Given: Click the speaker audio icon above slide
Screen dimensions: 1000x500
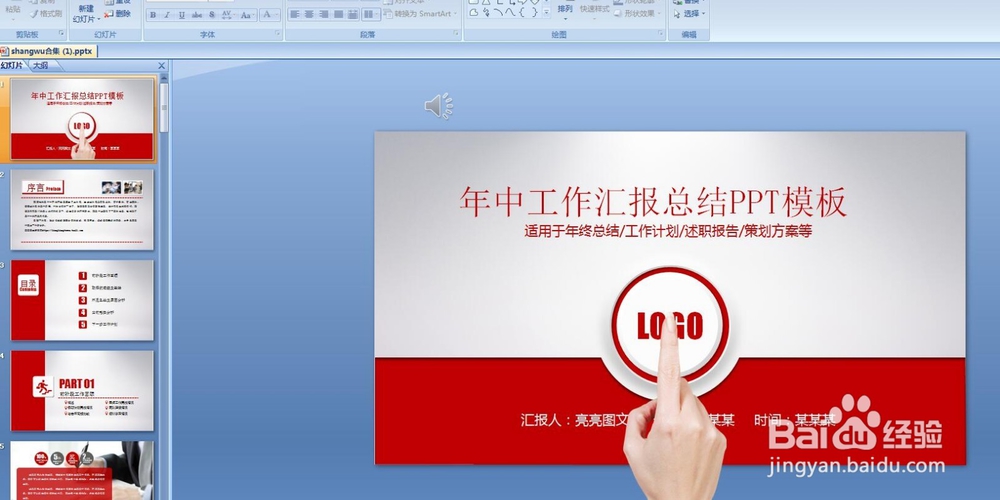Looking at the screenshot, I should 439,106.
